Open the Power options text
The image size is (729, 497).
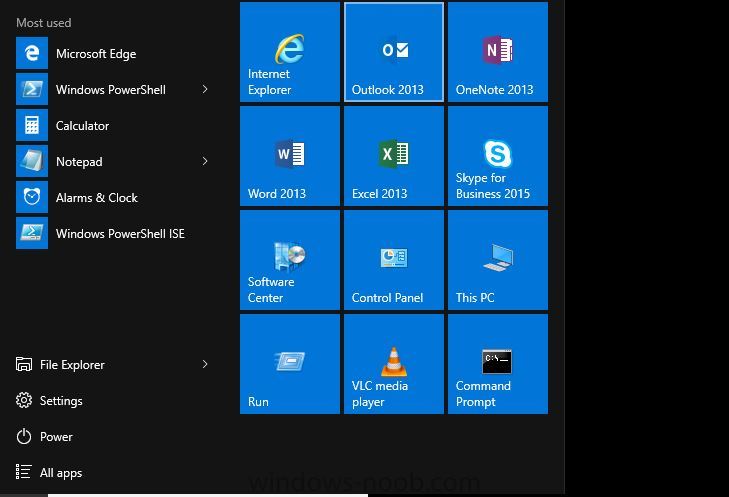[56, 437]
